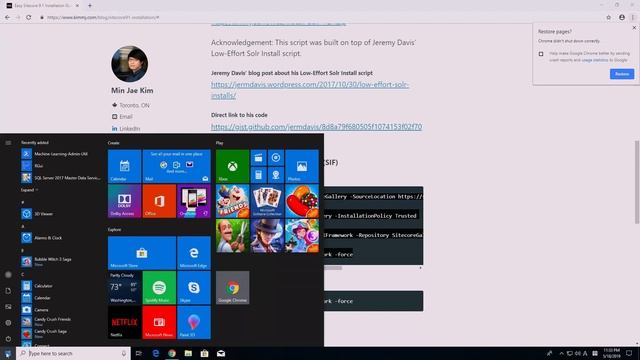Open the weather tile showing Partly Cloudy
The width and height of the screenshot is (640, 360).
pyautogui.click(x=124, y=288)
